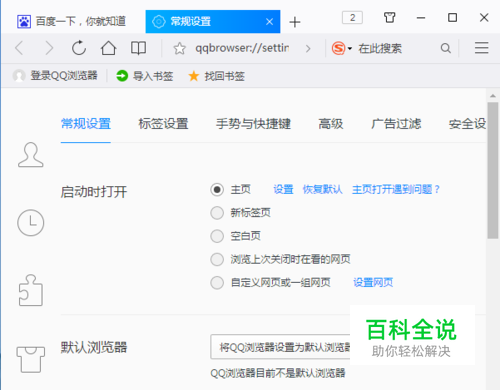Reload the page with refresh icon
This screenshot has width=500, height=390.
coord(79,48)
